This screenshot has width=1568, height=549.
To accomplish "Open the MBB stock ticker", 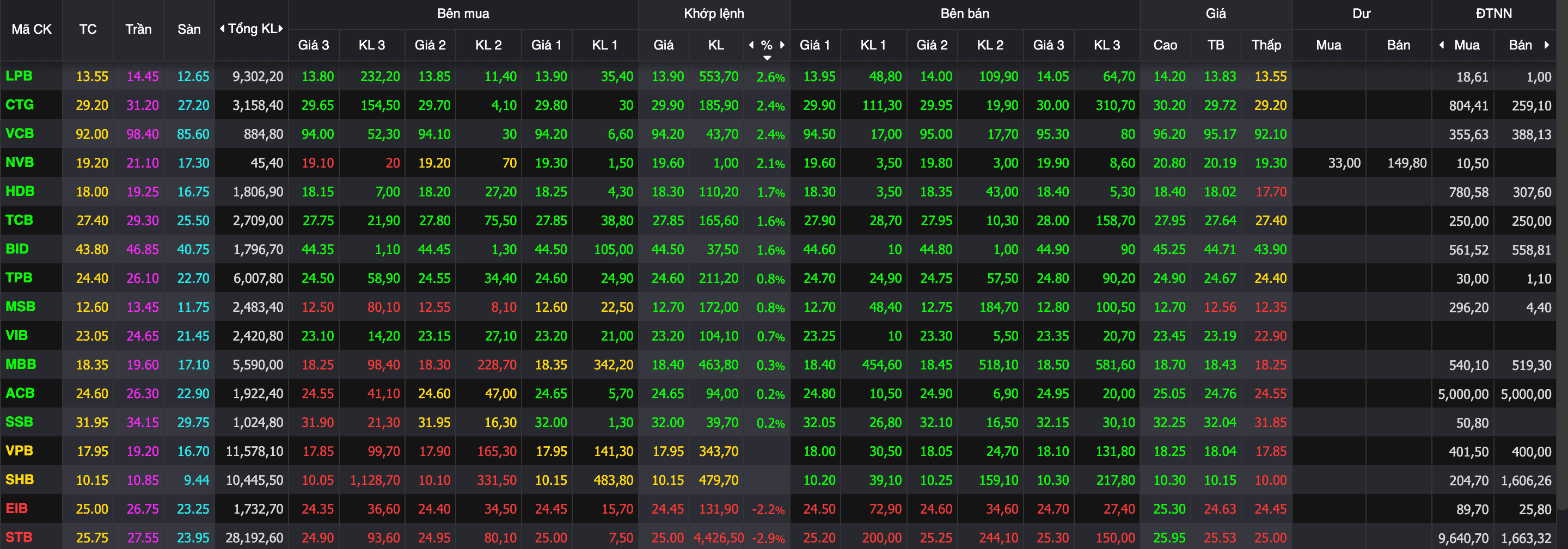I will point(21,364).
